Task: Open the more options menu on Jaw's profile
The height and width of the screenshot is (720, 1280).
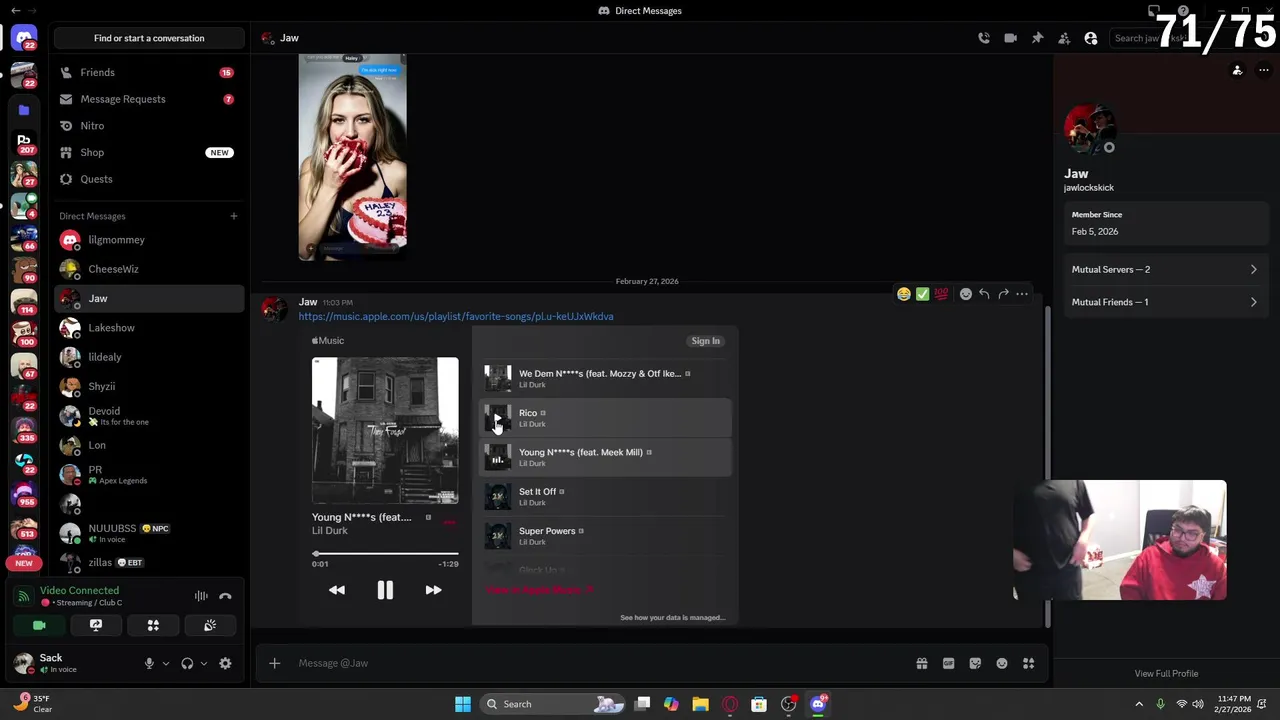Action: coord(1264,70)
